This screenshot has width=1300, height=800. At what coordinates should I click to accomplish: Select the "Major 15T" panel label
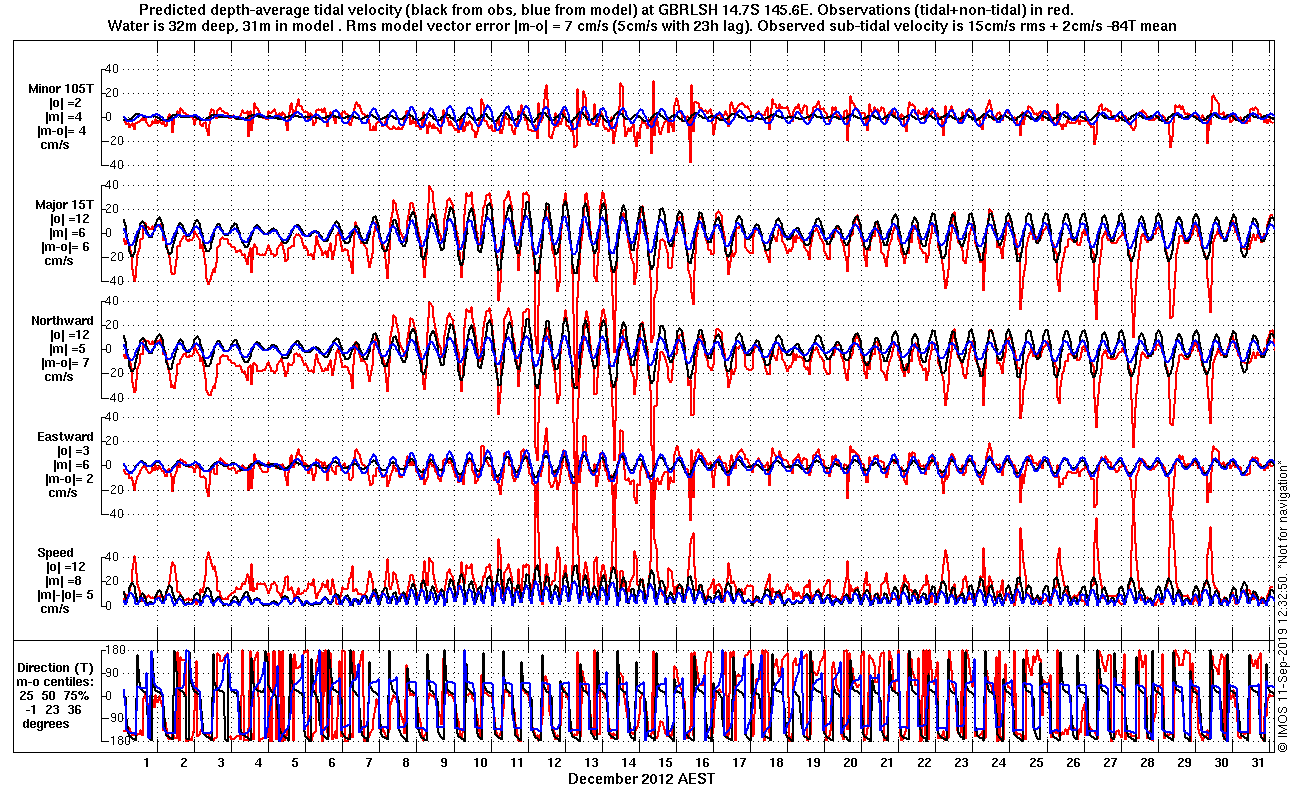[64, 205]
